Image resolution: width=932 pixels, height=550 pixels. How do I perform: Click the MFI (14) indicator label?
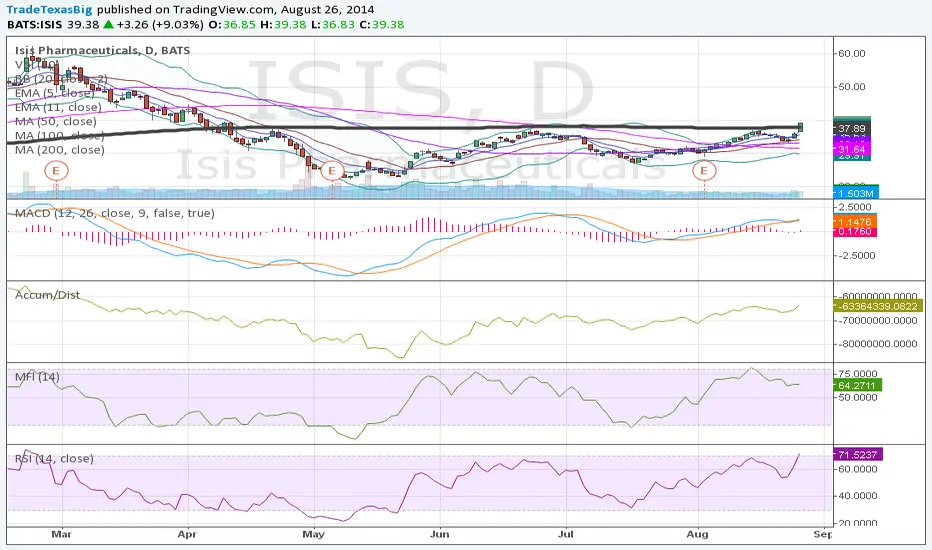click(37, 377)
